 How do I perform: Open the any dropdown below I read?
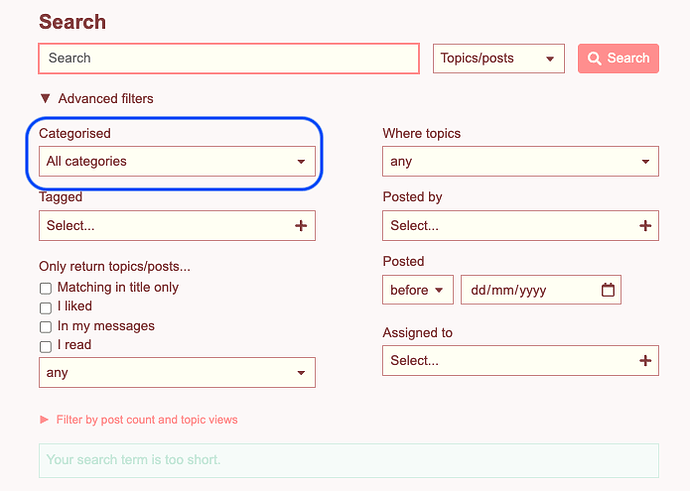[177, 373]
